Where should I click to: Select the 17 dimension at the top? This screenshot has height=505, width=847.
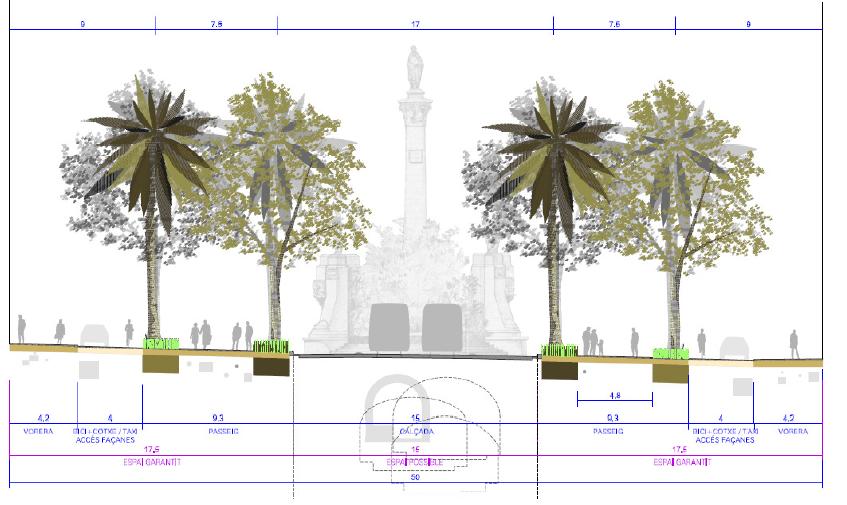tap(414, 23)
